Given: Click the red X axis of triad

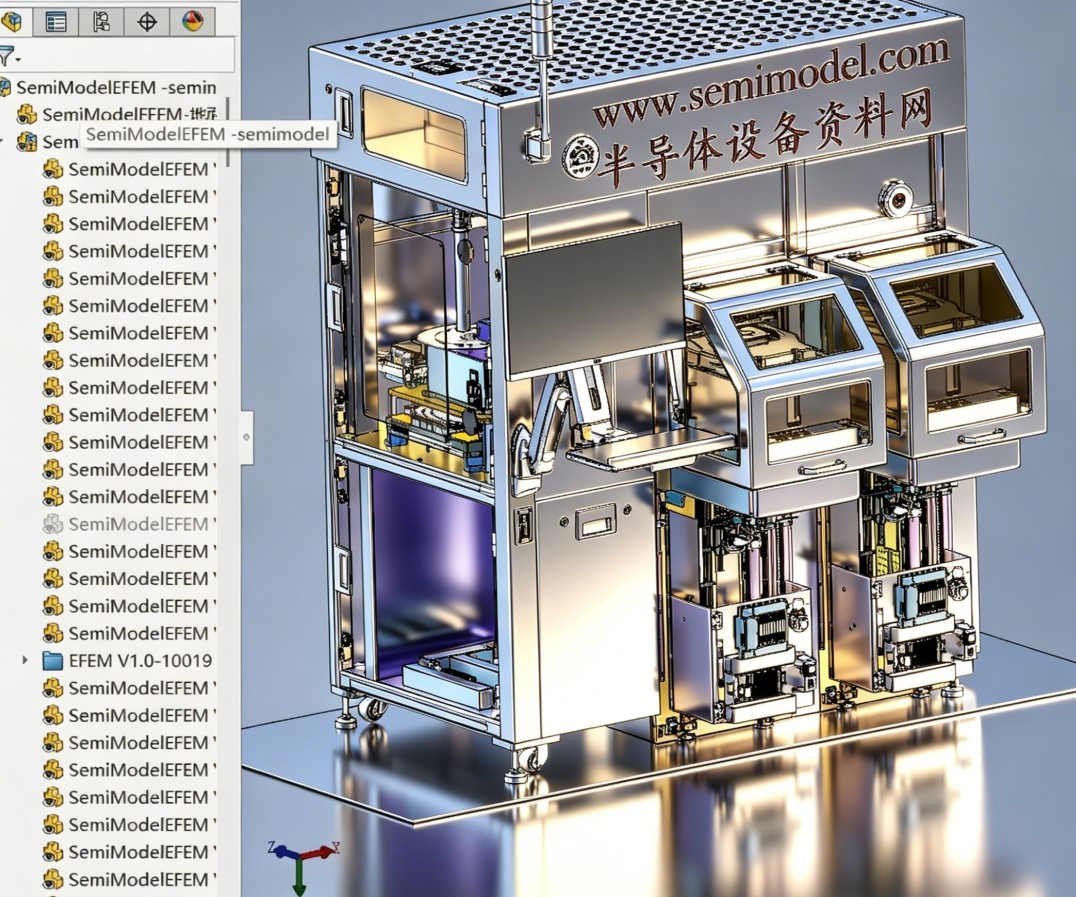Looking at the screenshot, I should [x=319, y=853].
